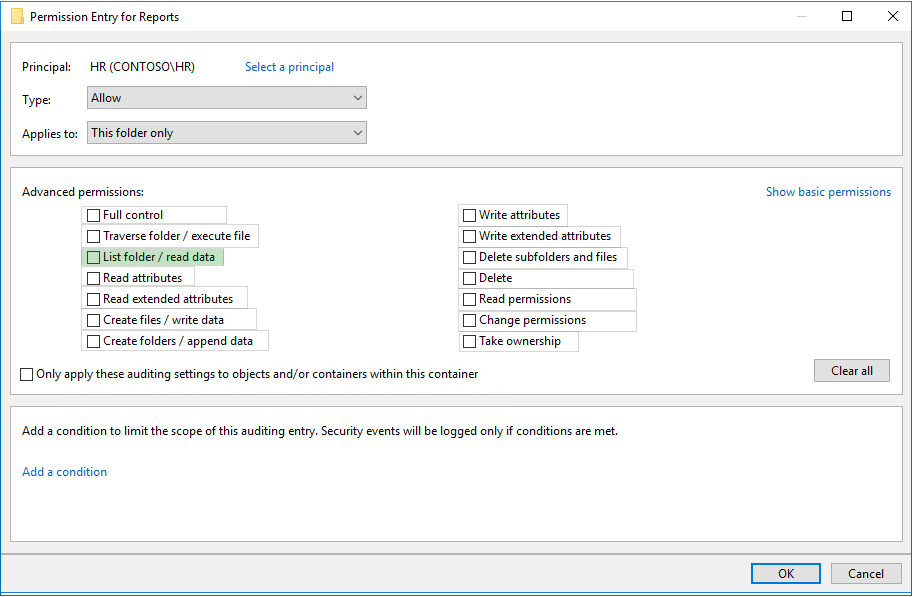Check the Write attributes box

click(469, 215)
